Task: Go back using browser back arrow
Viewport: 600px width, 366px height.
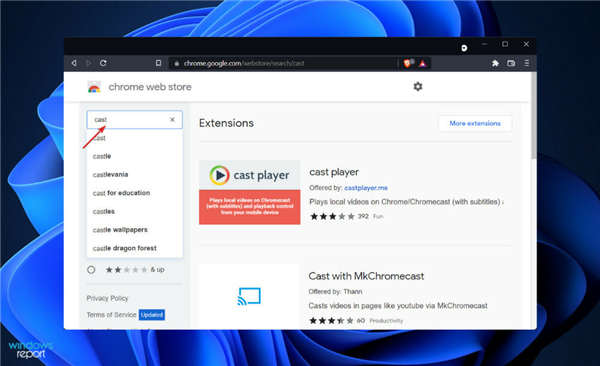Action: (x=74, y=63)
